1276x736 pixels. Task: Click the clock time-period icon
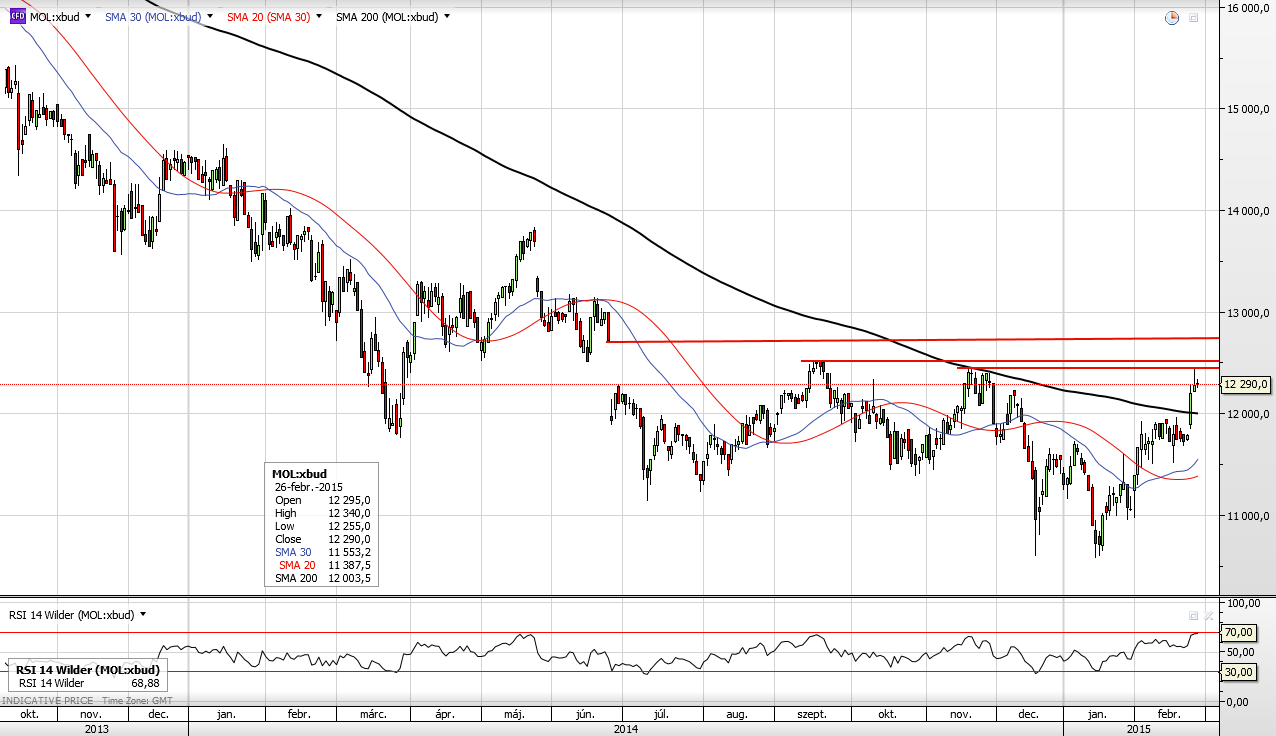click(x=1174, y=17)
